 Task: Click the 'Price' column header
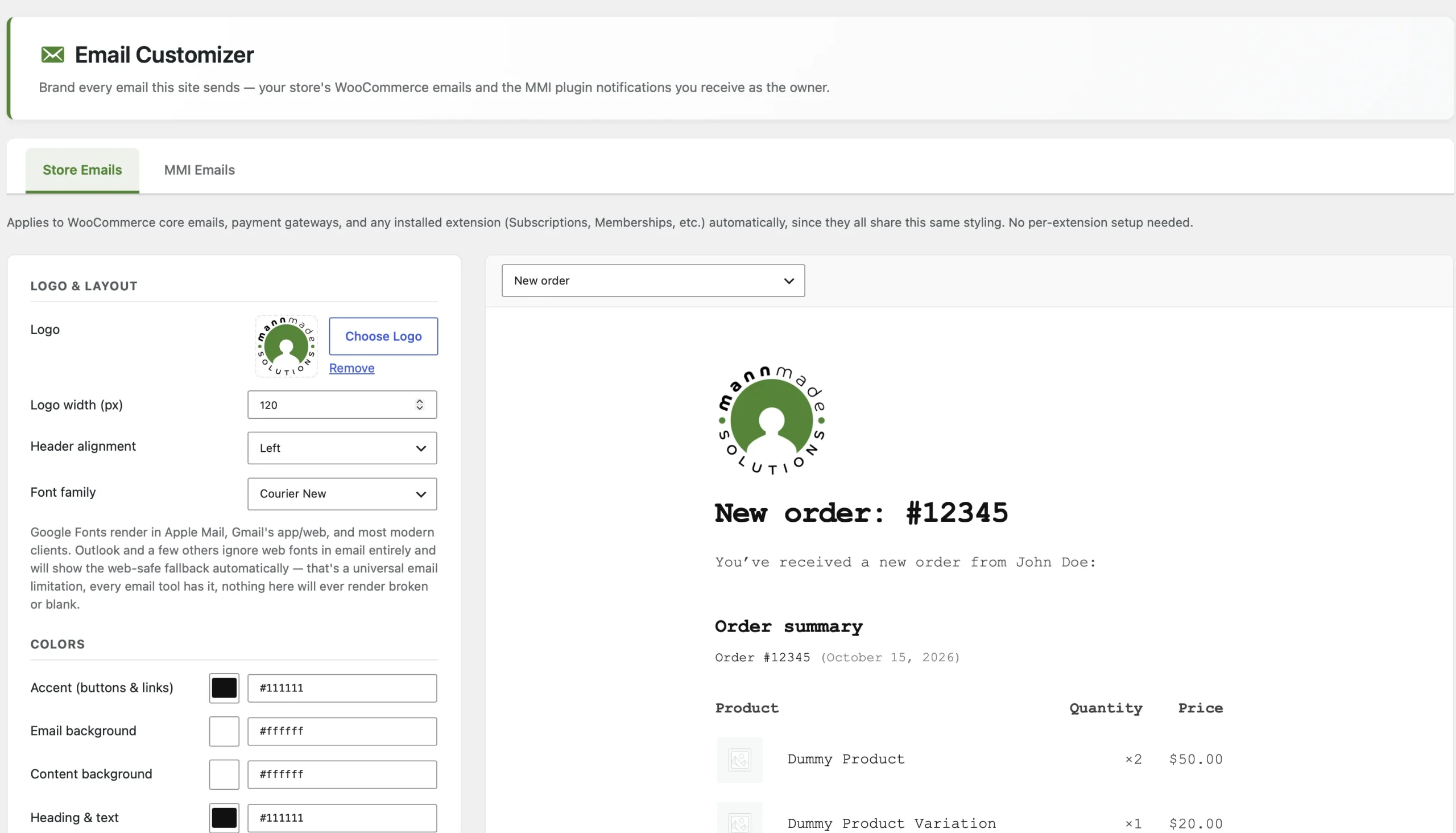pyautogui.click(x=1201, y=708)
